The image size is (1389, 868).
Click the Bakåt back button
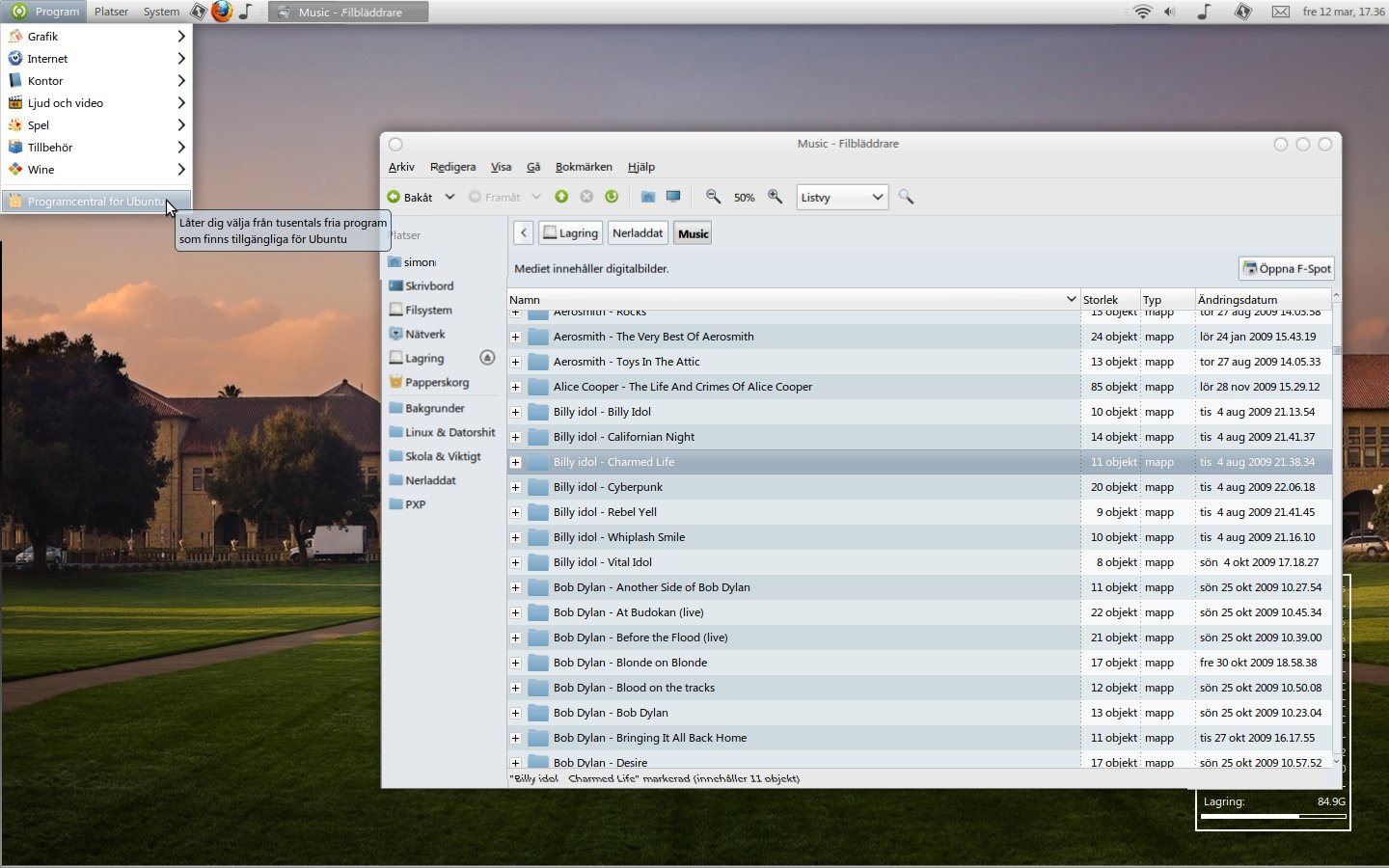pyautogui.click(x=411, y=197)
